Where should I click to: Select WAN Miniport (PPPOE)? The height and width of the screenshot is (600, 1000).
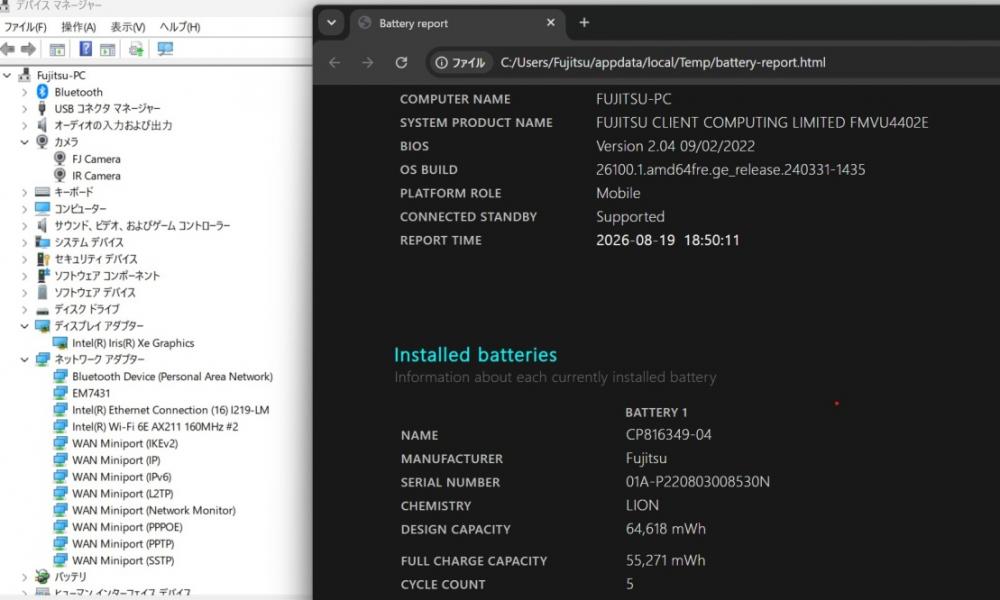[128, 527]
